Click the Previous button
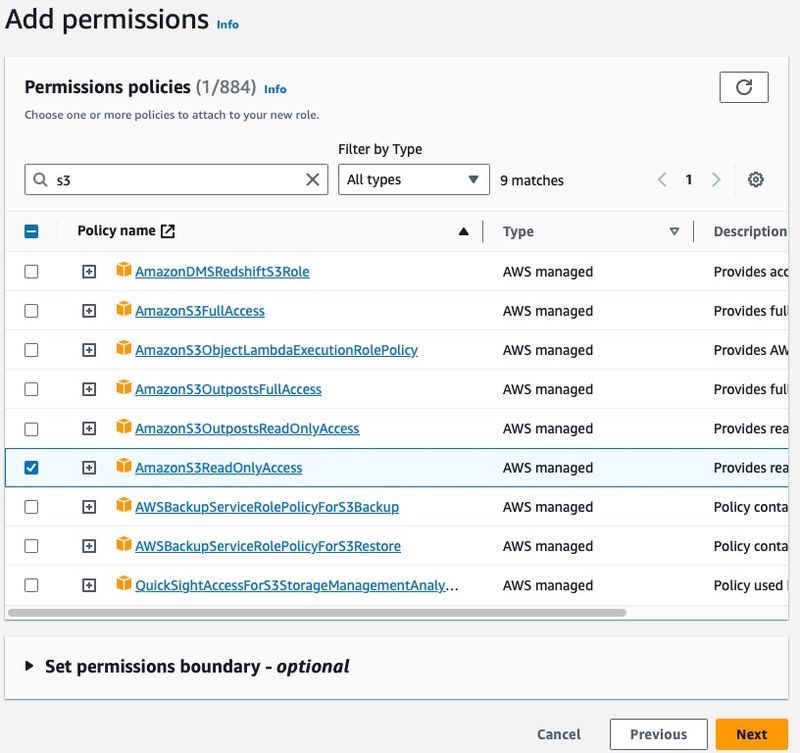The image size is (800, 753). 658,734
